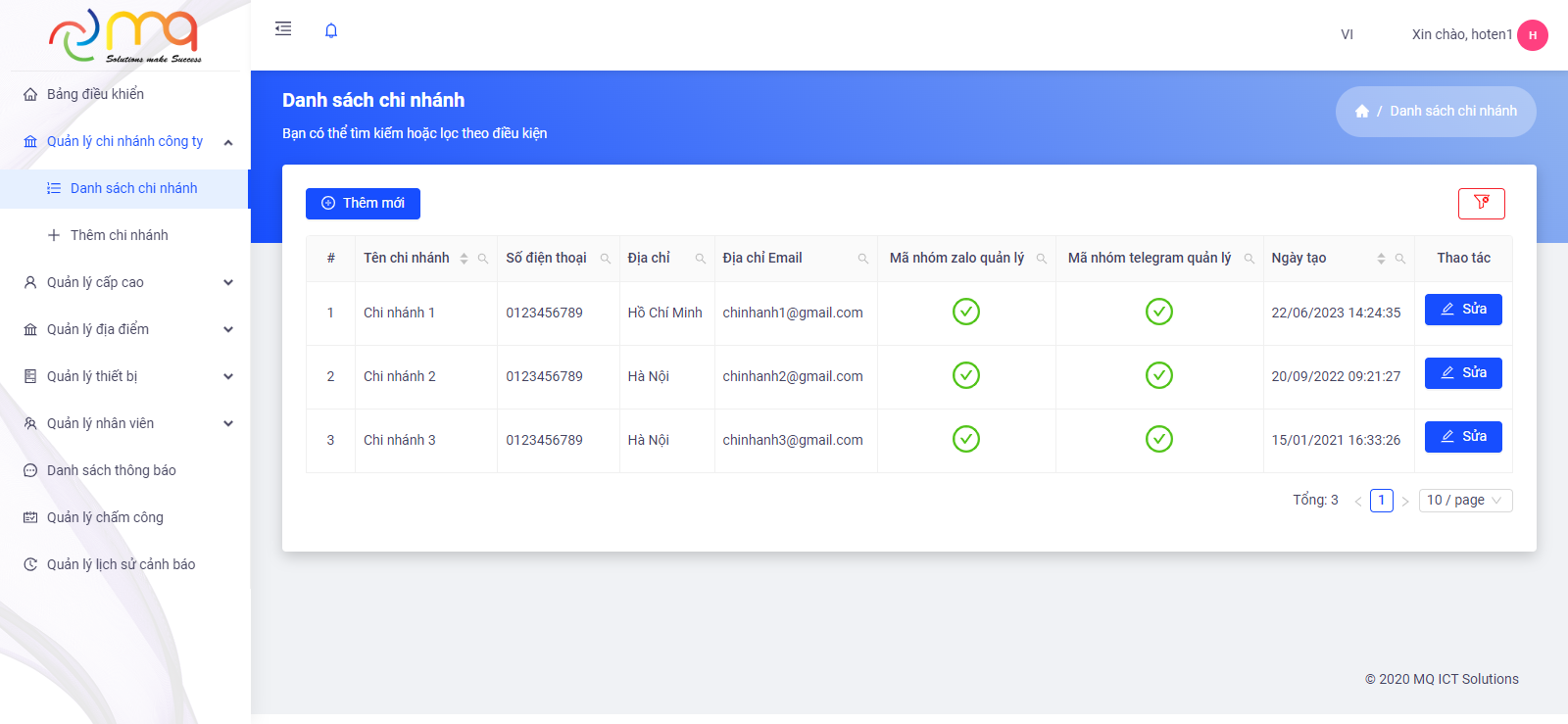
Task: Click zalo check mark for Chi nhánh 1
Action: click(966, 312)
